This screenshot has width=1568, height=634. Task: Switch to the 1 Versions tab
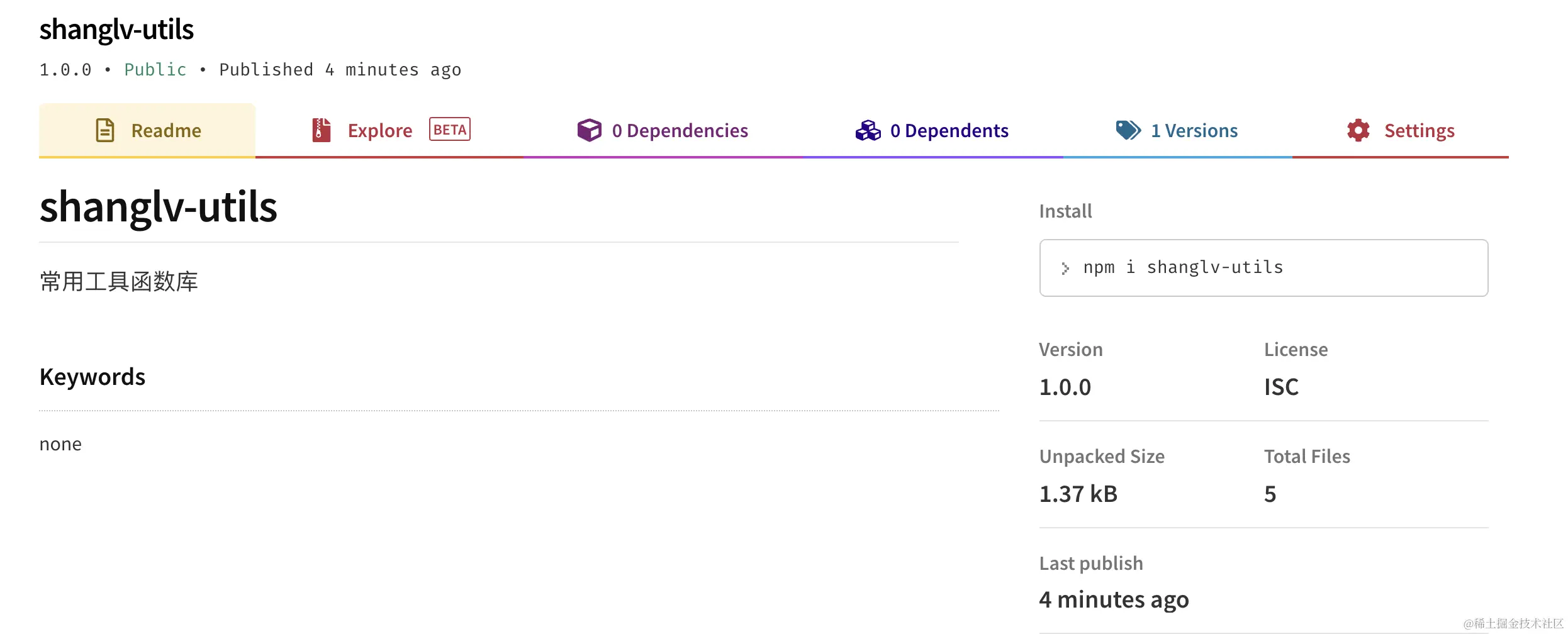[x=1177, y=130]
